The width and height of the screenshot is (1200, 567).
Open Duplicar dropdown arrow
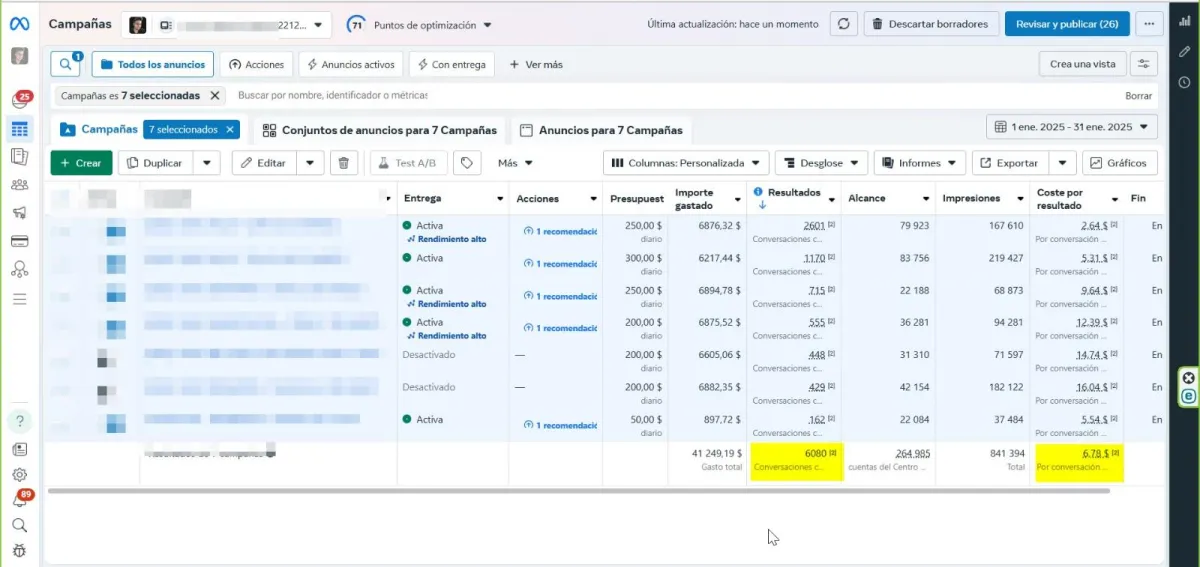coord(207,163)
